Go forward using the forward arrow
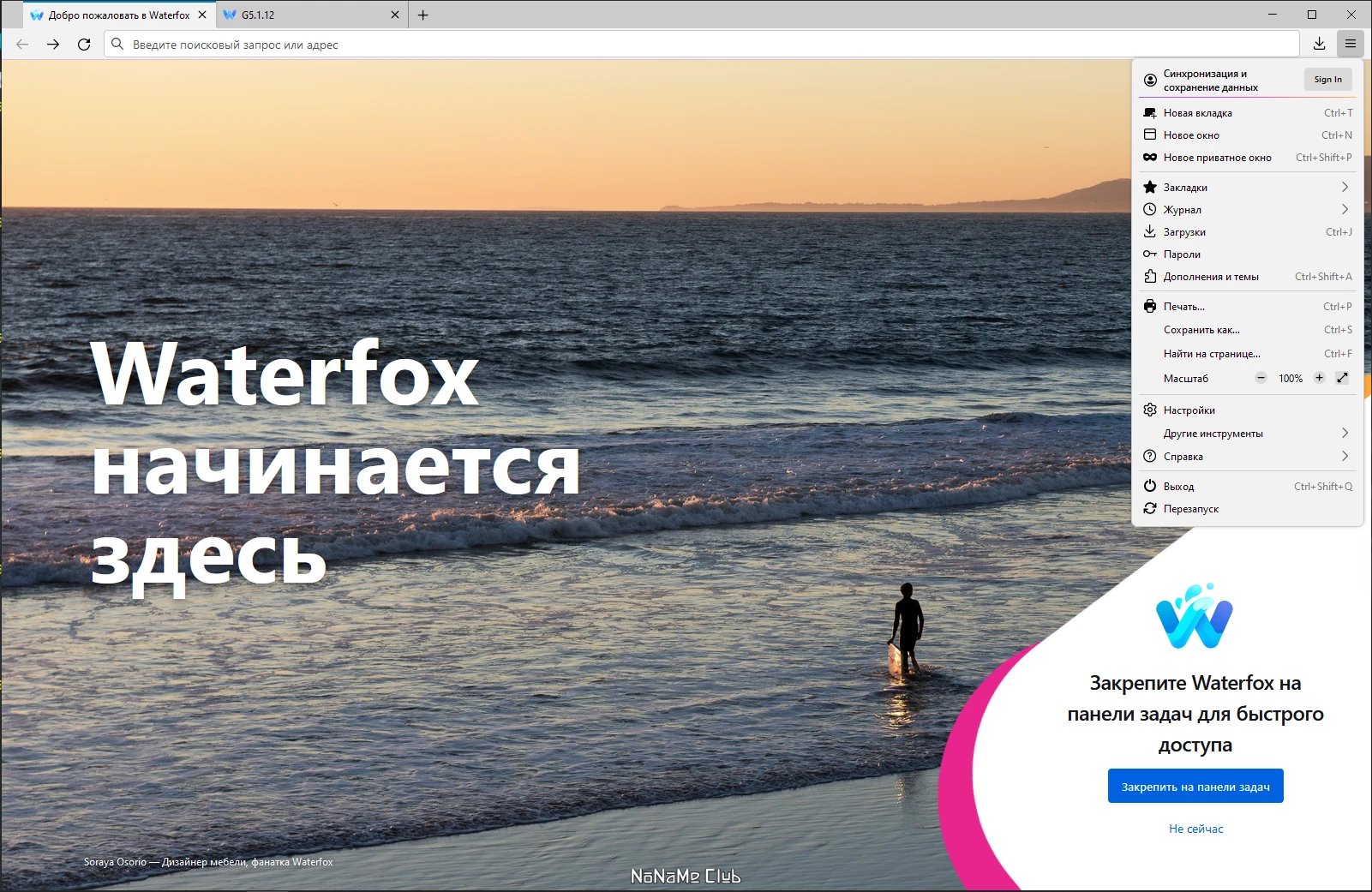 point(53,45)
